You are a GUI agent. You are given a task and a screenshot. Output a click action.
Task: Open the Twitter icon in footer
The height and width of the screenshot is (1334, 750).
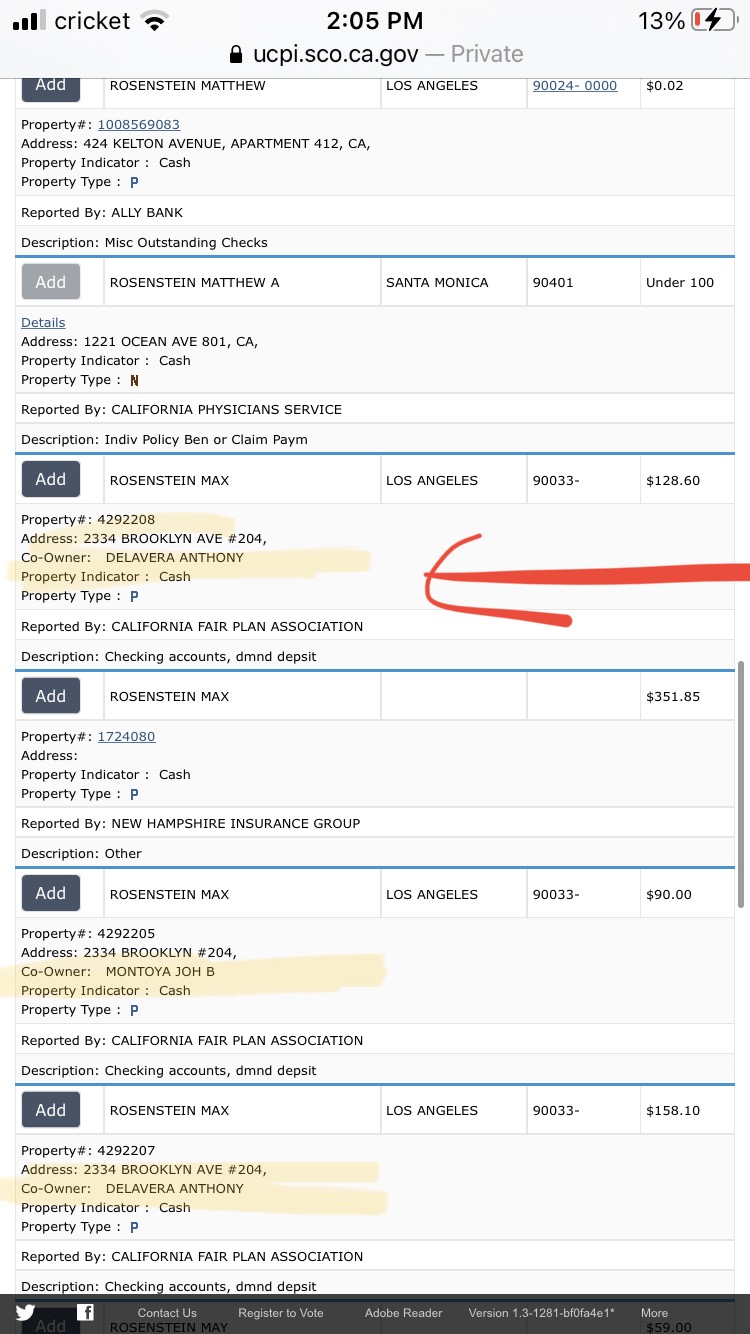(x=25, y=1313)
